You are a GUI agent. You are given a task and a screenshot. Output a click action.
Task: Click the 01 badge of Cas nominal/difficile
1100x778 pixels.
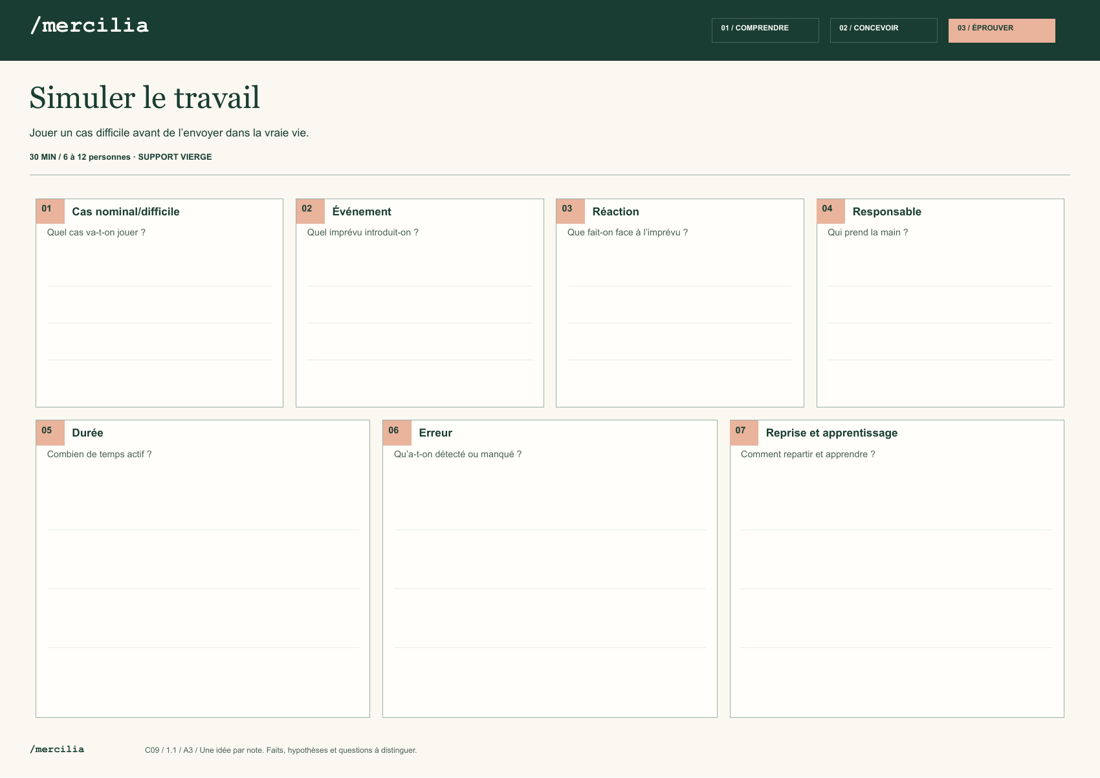(50, 210)
